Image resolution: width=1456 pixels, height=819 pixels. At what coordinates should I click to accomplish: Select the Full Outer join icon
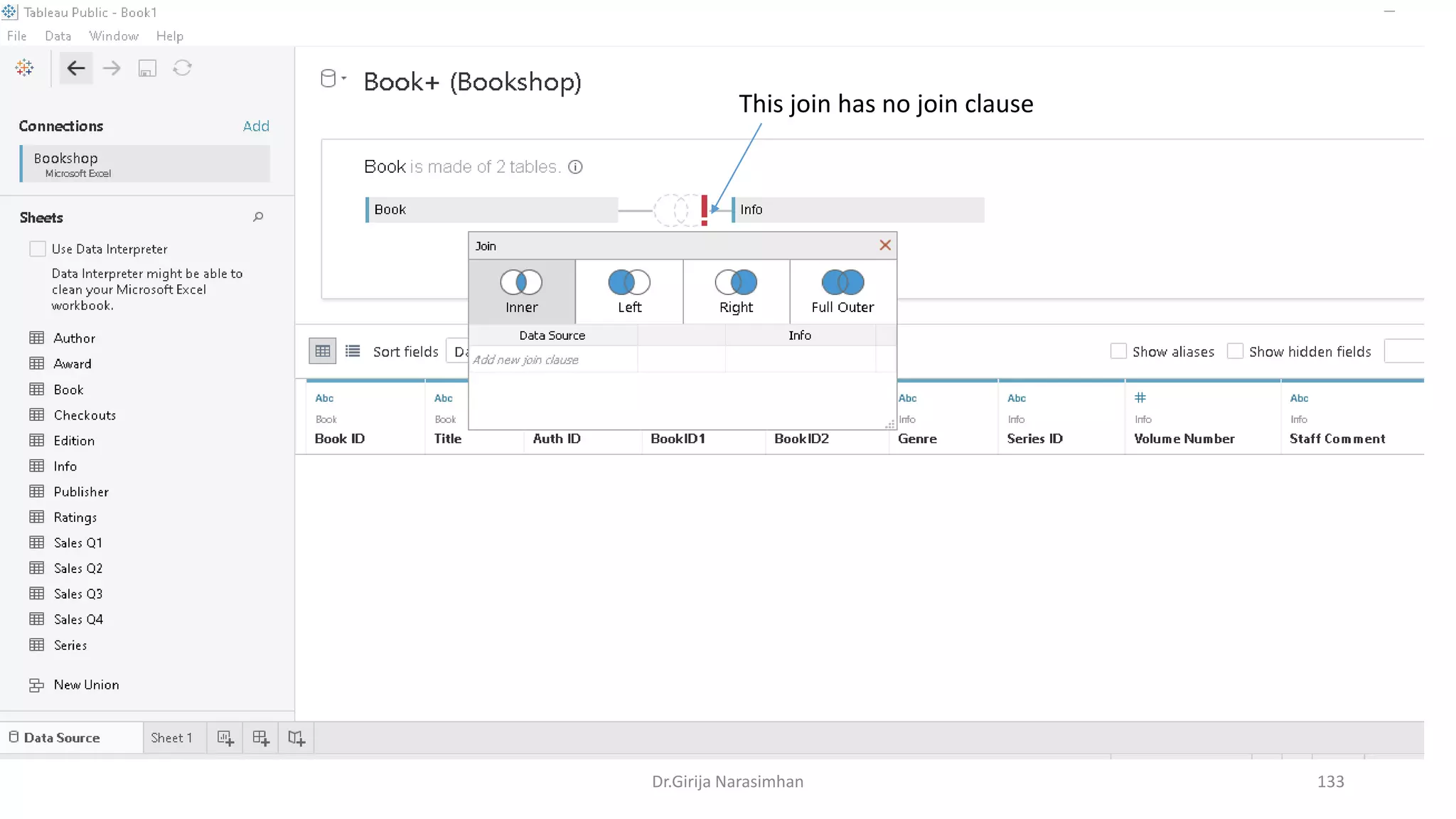tap(842, 291)
